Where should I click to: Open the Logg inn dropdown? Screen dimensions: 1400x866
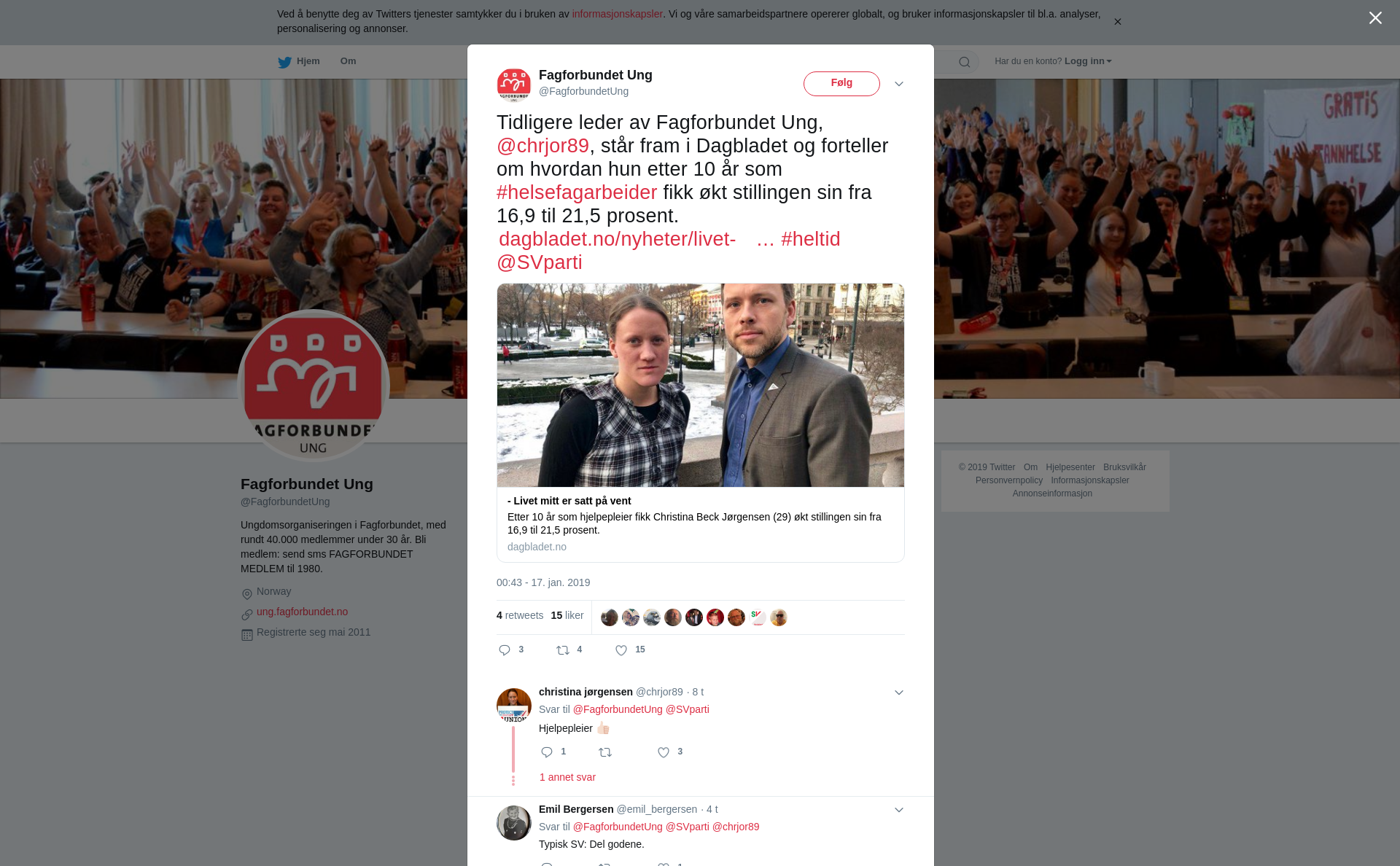point(1088,61)
